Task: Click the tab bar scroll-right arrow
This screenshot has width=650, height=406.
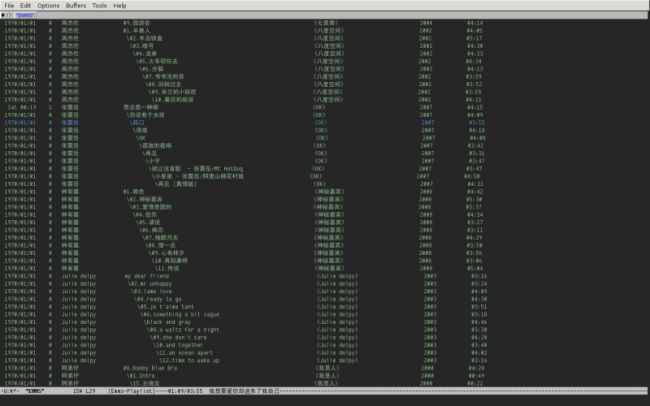Action: [x=11, y=15]
